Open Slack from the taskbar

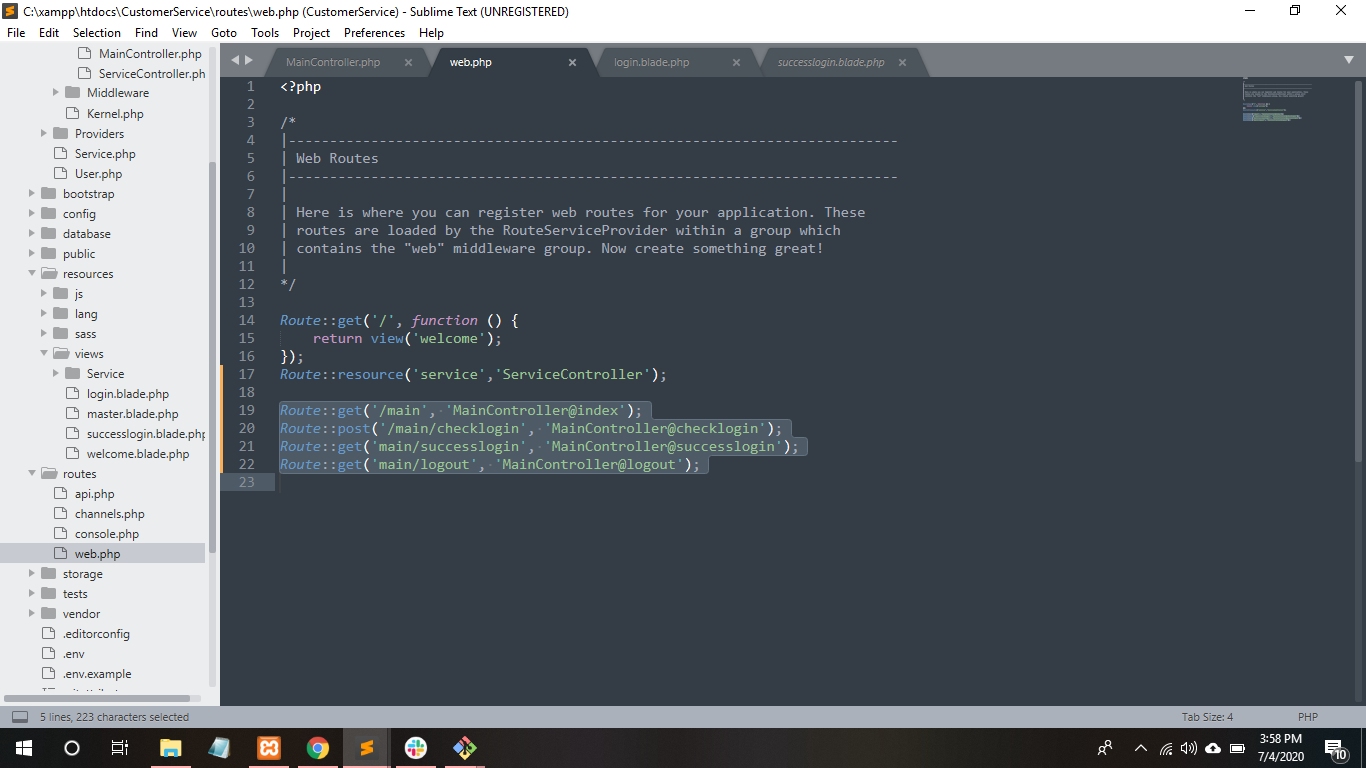click(416, 748)
